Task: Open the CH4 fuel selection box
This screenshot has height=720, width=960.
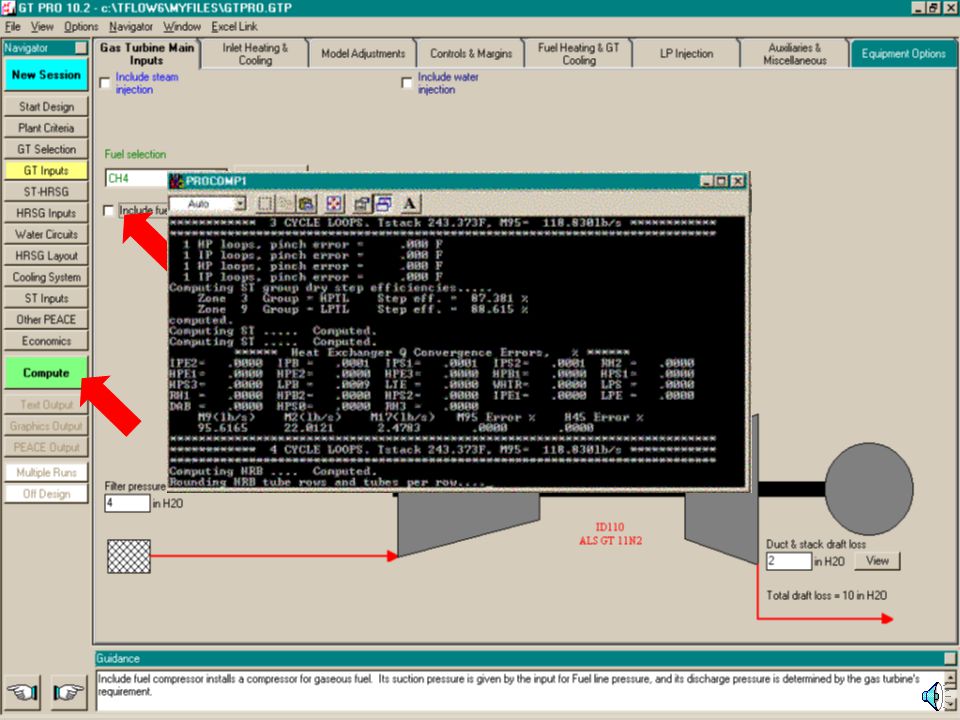Action: tap(136, 178)
